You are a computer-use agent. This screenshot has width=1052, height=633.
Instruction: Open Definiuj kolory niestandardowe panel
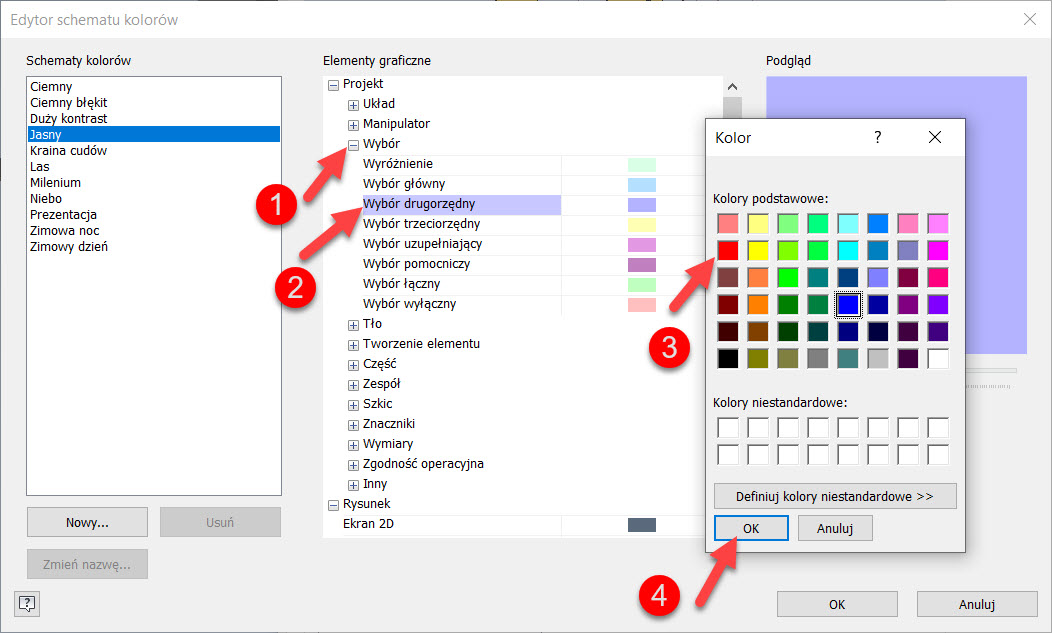point(834,495)
